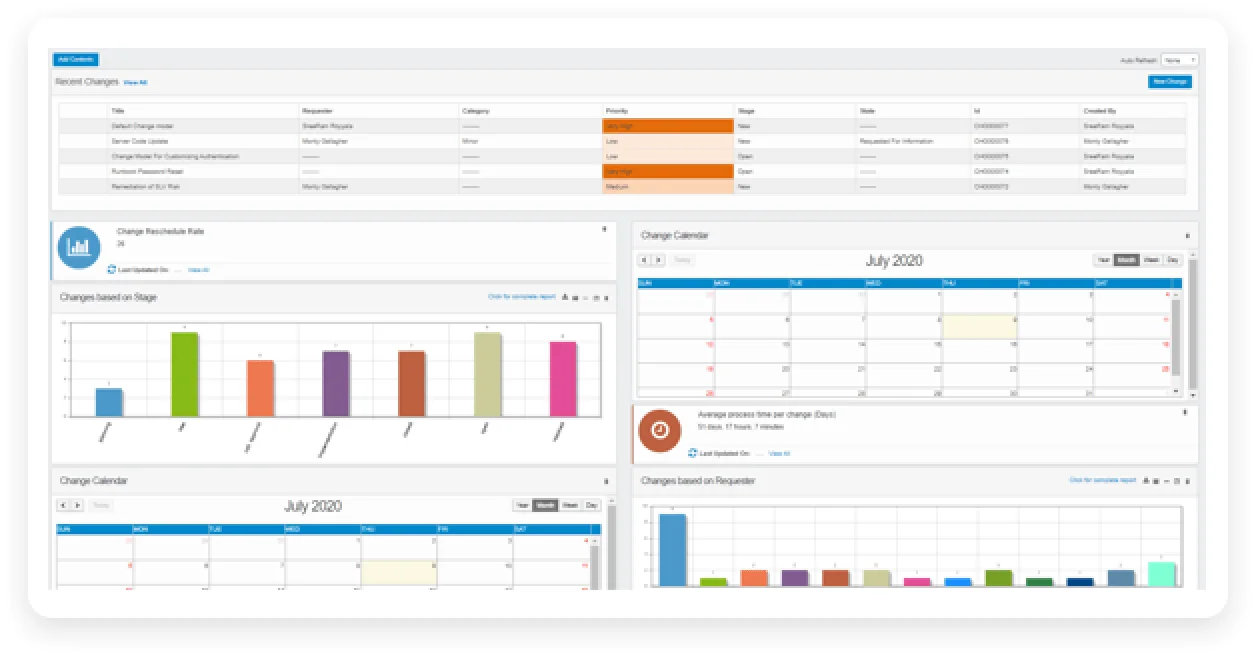
Task: Open the Auto Refresh dropdown
Action: [1179, 60]
